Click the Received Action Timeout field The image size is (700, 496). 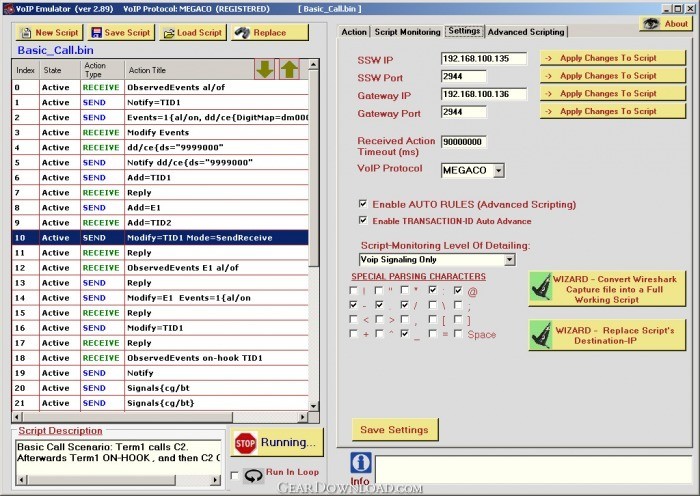coord(463,142)
